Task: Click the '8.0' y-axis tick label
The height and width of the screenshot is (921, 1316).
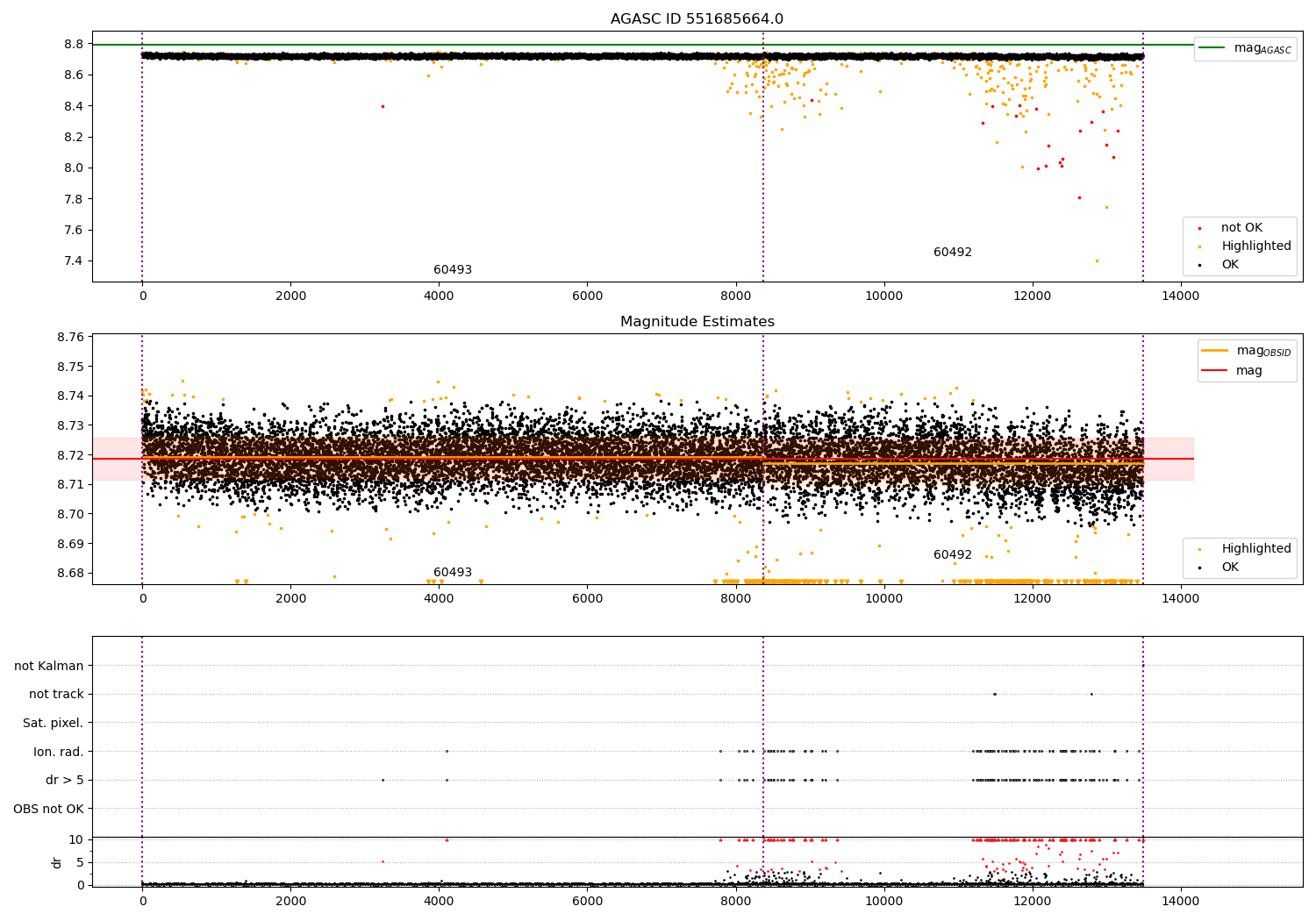Action: click(74, 168)
